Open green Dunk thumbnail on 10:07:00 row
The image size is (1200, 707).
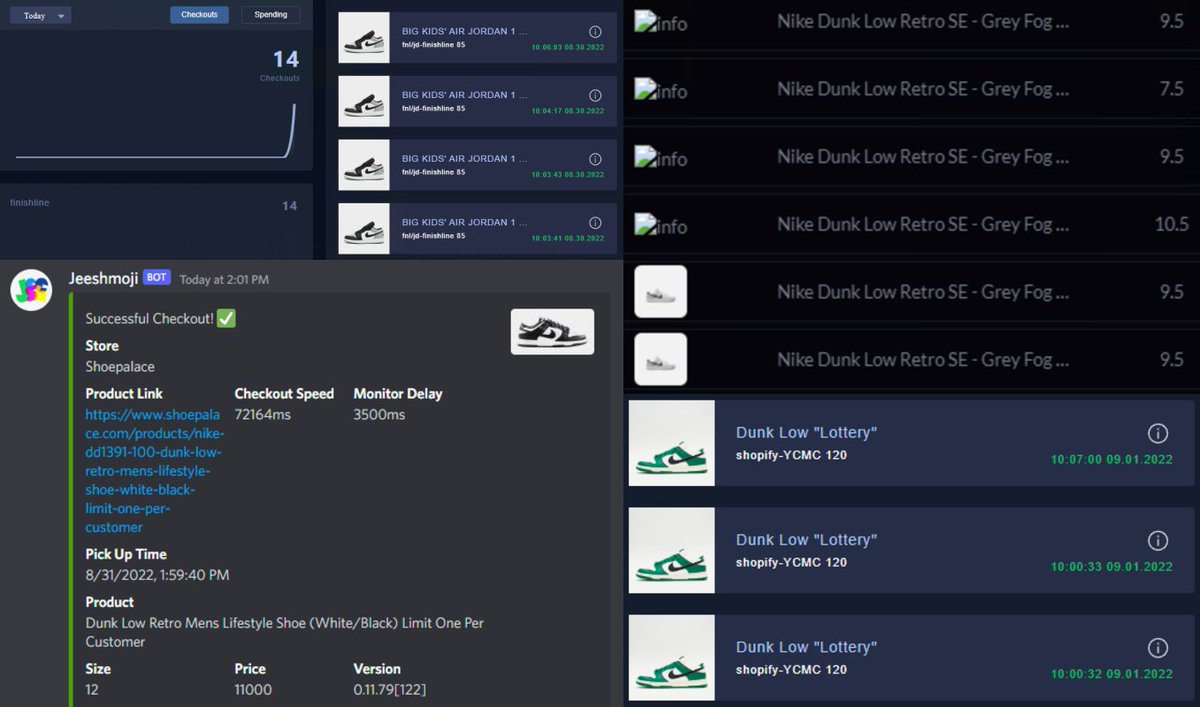[x=672, y=443]
